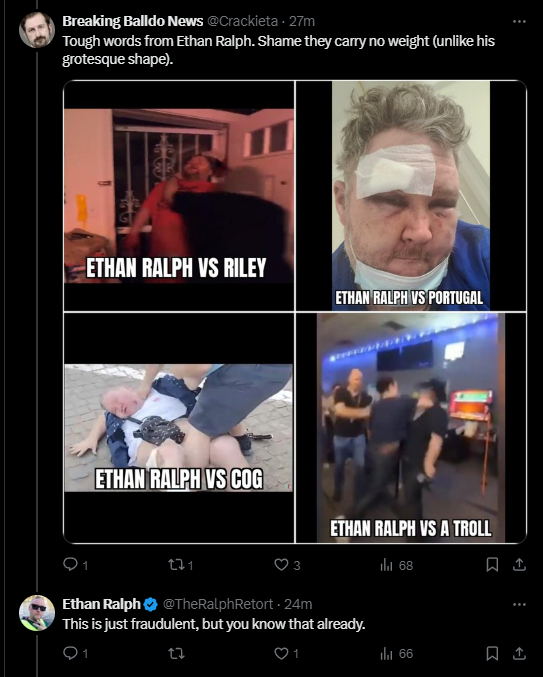Open more options on Breaking Balldo News tweet
Image resolution: width=543 pixels, height=677 pixels.
coord(519,21)
